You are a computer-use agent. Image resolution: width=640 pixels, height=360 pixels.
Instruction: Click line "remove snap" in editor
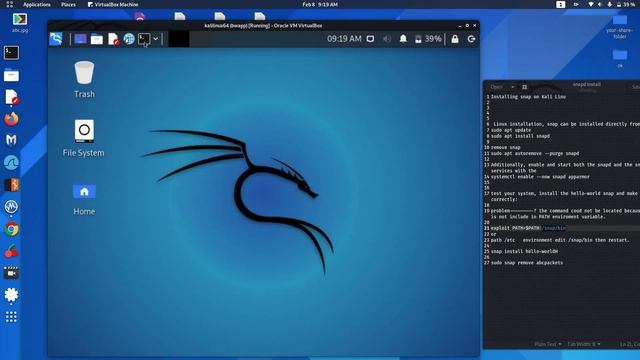coord(506,147)
